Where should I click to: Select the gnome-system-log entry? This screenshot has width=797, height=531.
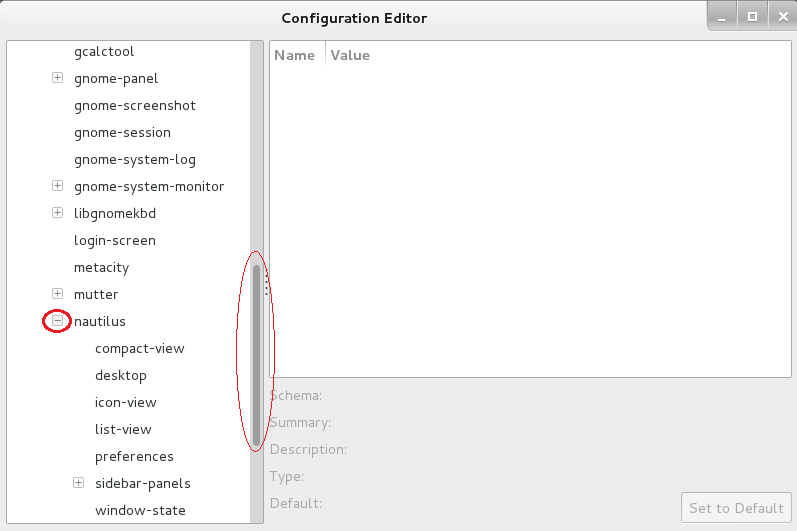(x=135, y=160)
